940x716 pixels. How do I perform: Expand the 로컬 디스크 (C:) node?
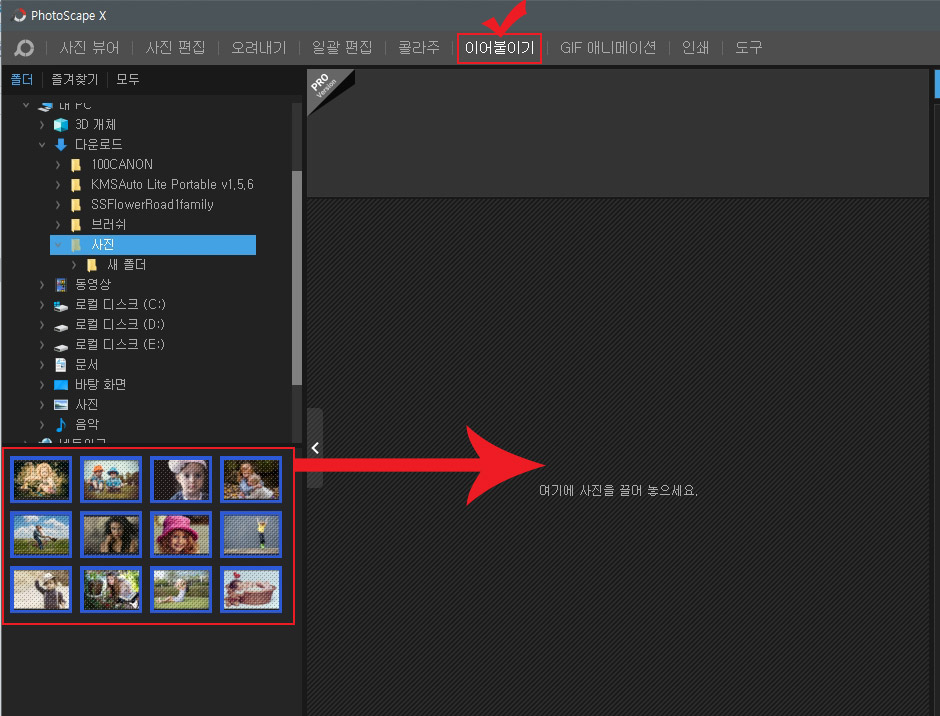41,305
